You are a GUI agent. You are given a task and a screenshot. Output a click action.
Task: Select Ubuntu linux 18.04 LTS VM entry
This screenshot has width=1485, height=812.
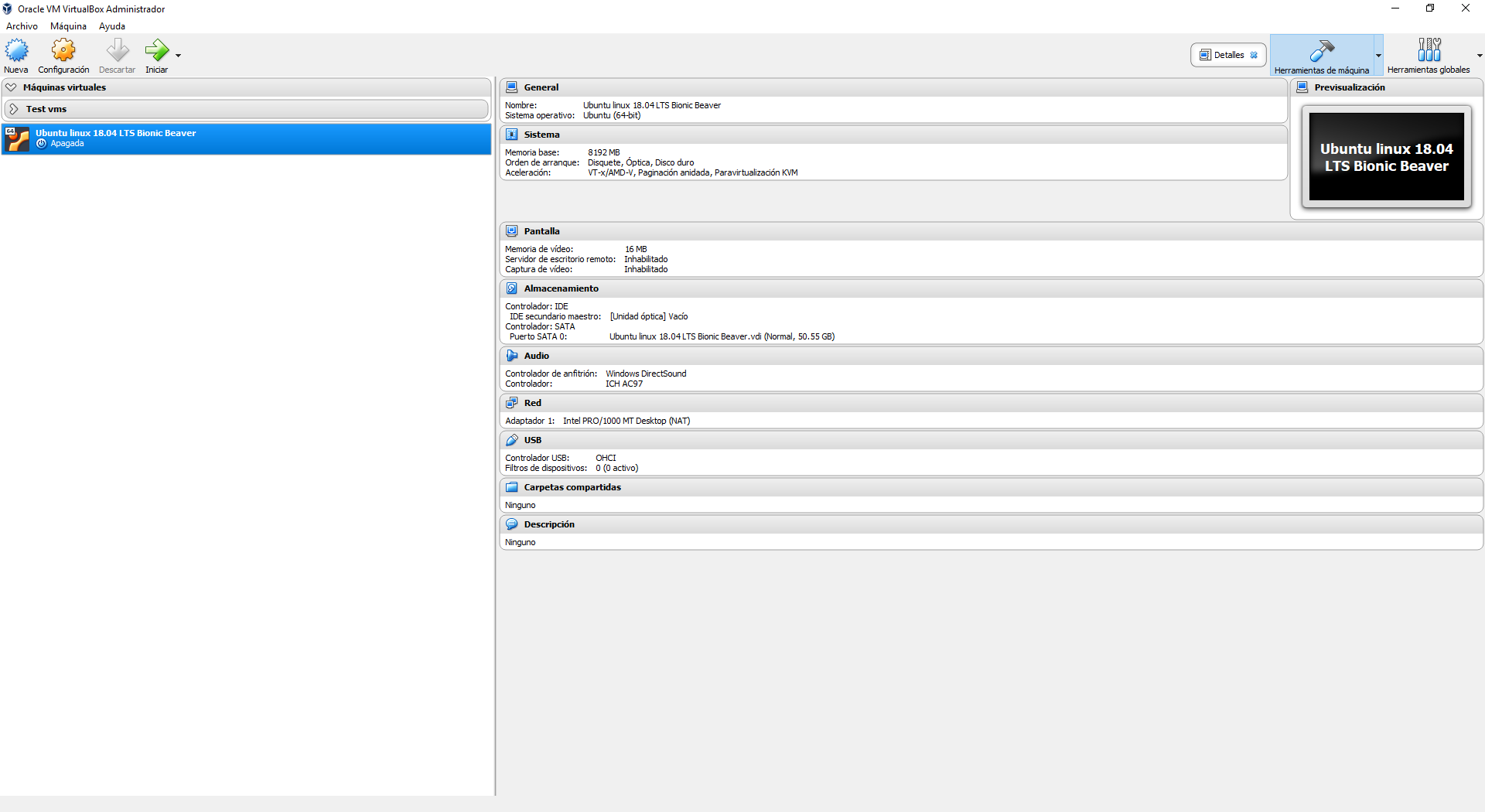click(x=246, y=138)
